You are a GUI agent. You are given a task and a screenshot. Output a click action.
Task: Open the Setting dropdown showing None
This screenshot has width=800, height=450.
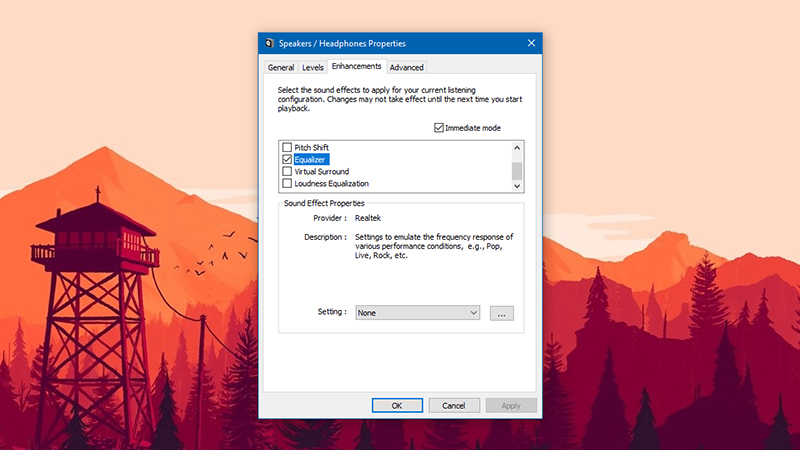coord(417,313)
